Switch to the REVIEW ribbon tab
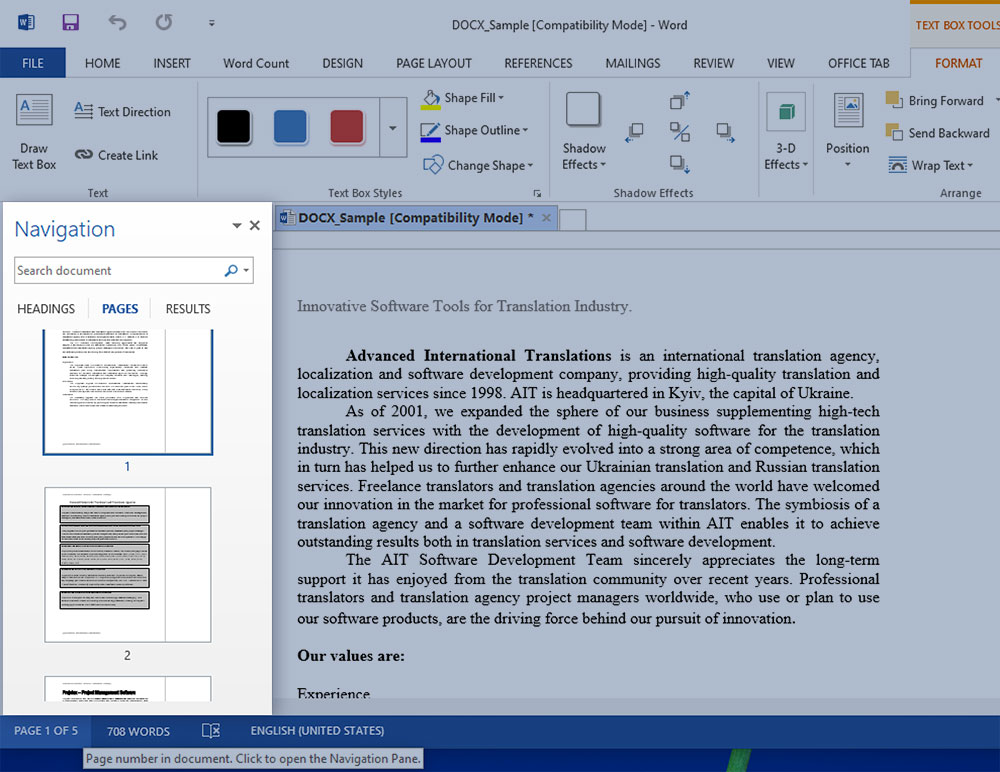Image resolution: width=1000 pixels, height=772 pixels. coord(714,63)
